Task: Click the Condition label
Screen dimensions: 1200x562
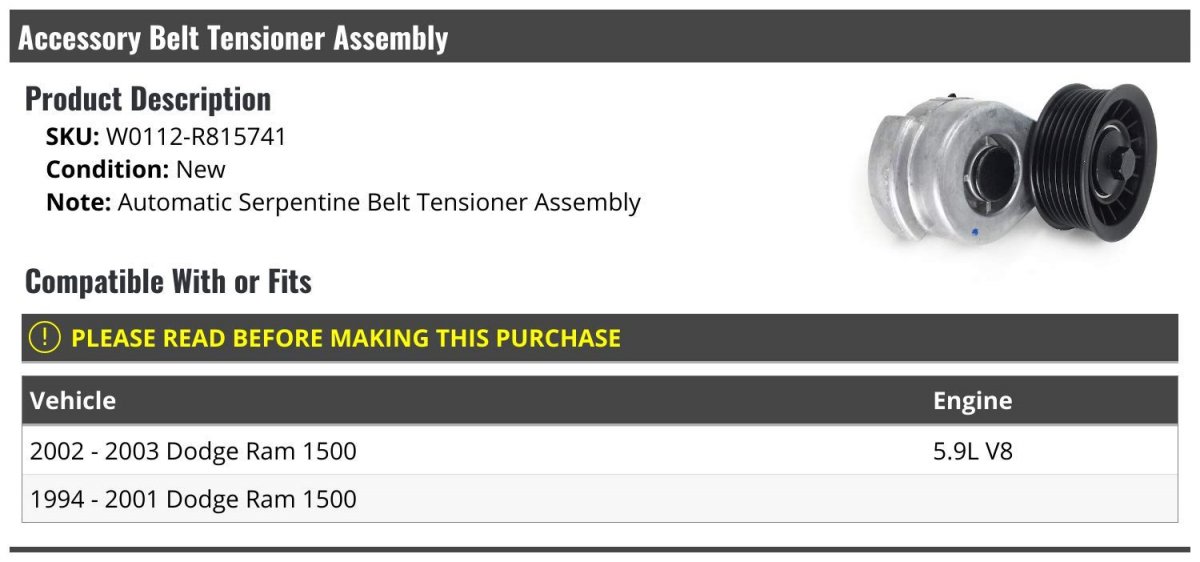Action: click(108, 169)
